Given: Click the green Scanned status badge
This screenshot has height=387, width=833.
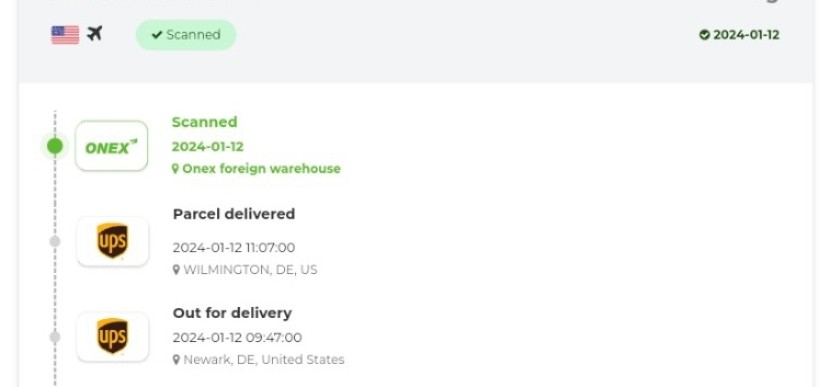Looking at the screenshot, I should (x=186, y=35).
